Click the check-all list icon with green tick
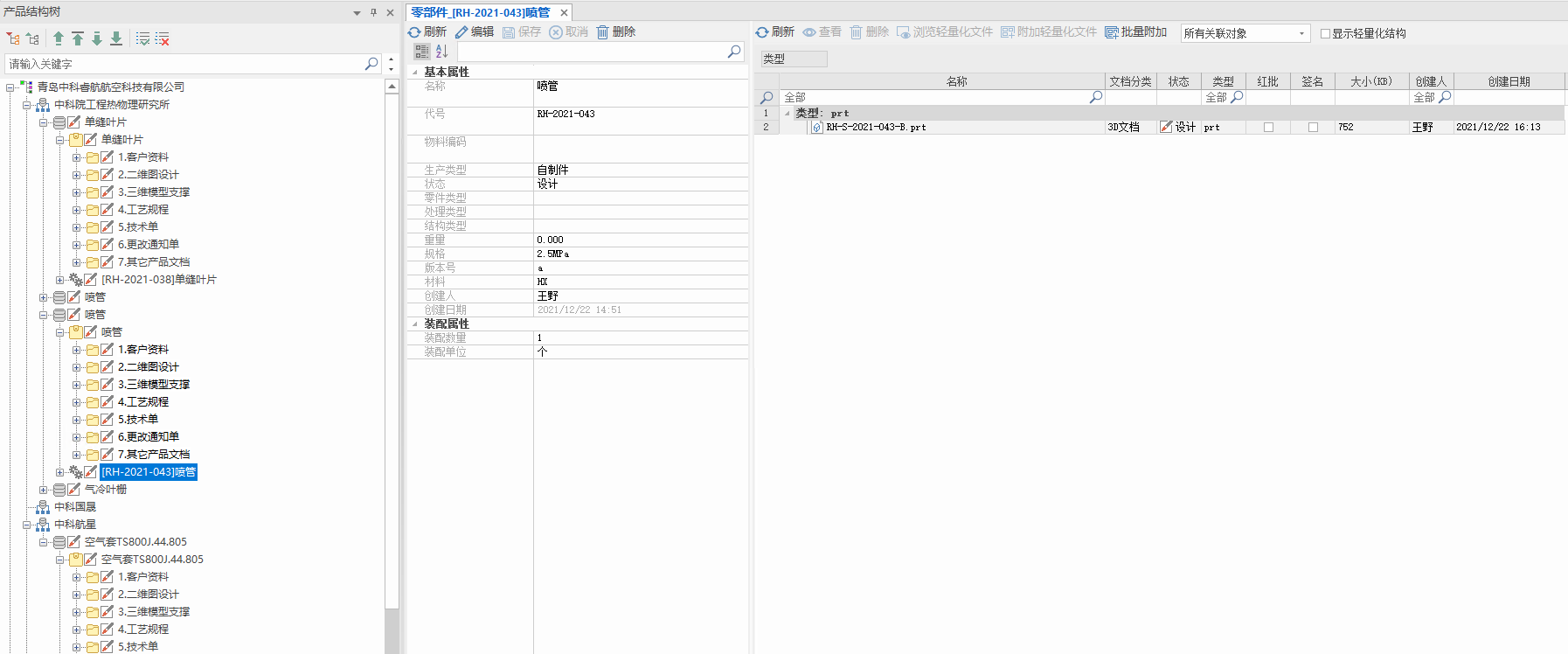The height and width of the screenshot is (654, 1568). tap(142, 38)
